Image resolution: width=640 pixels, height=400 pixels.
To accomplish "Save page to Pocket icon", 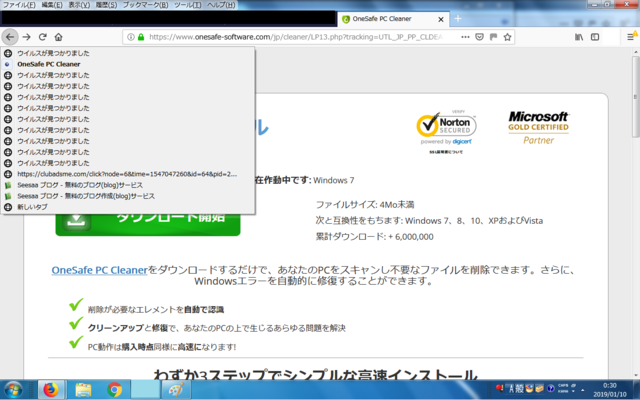I will [480, 37].
